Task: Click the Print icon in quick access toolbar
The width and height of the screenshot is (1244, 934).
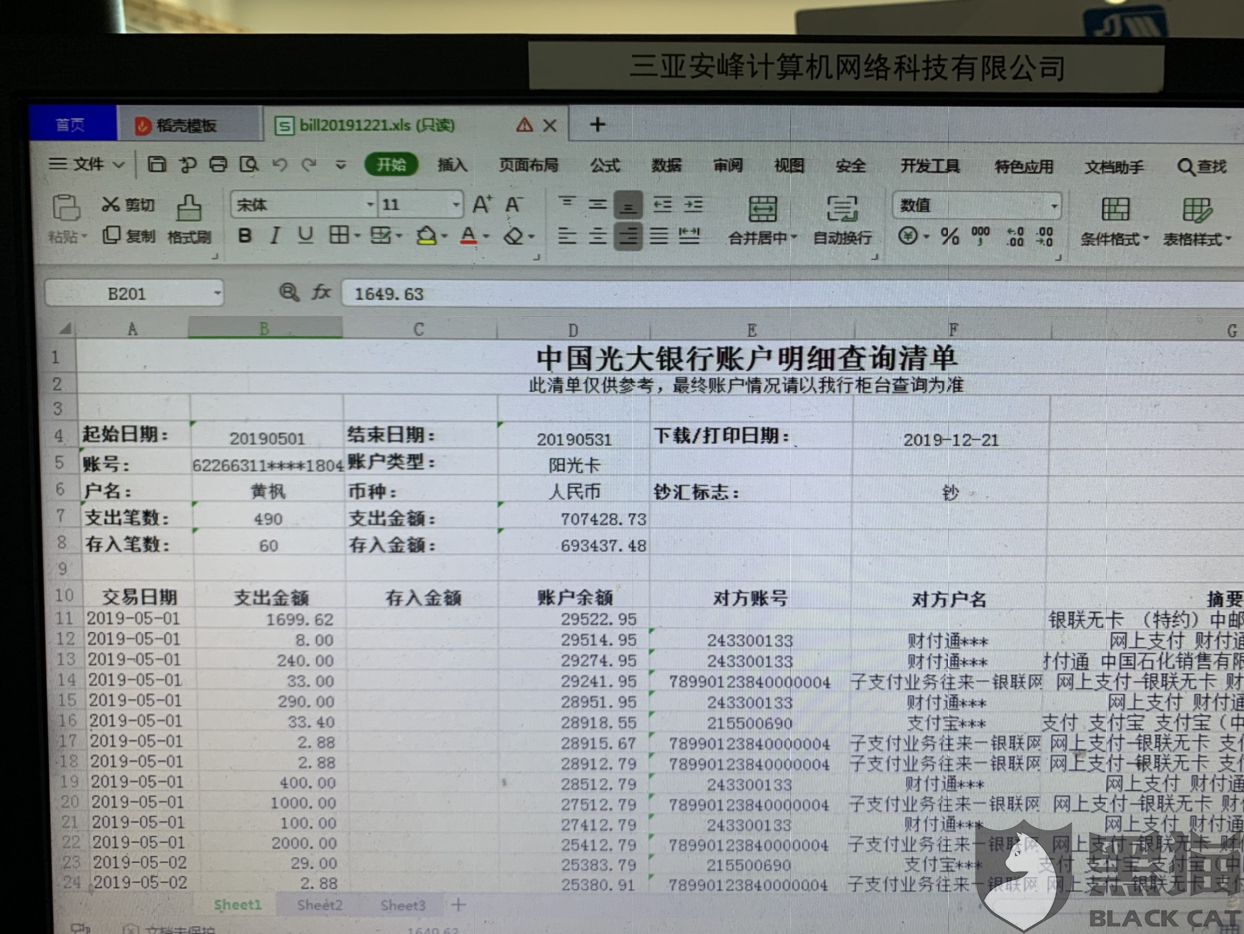Action: pyautogui.click(x=218, y=164)
